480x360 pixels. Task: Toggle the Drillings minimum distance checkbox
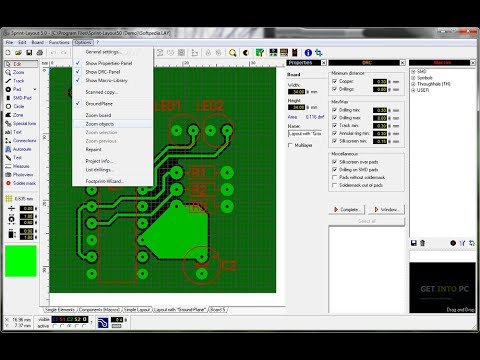[x=334, y=89]
